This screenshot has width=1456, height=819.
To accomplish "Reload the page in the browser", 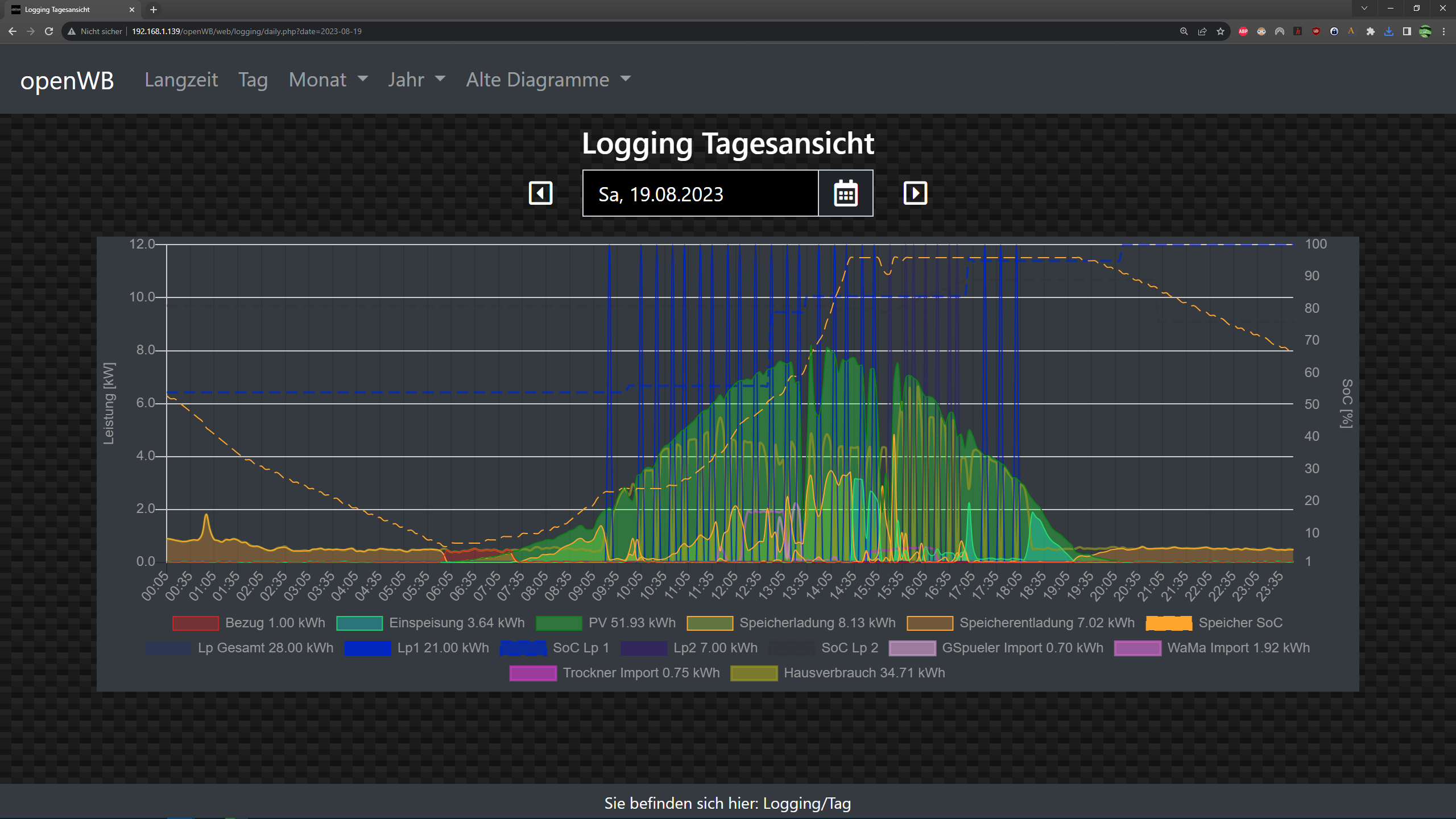I will tap(49, 31).
